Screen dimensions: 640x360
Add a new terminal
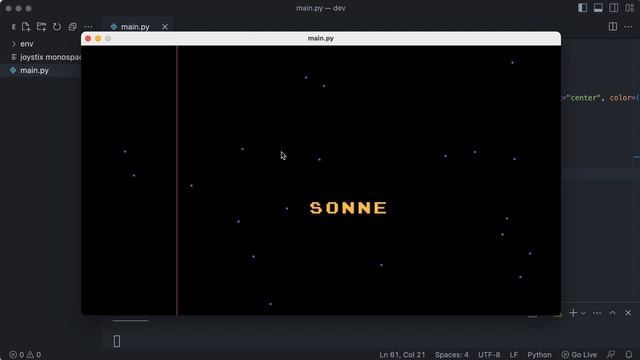(573, 313)
